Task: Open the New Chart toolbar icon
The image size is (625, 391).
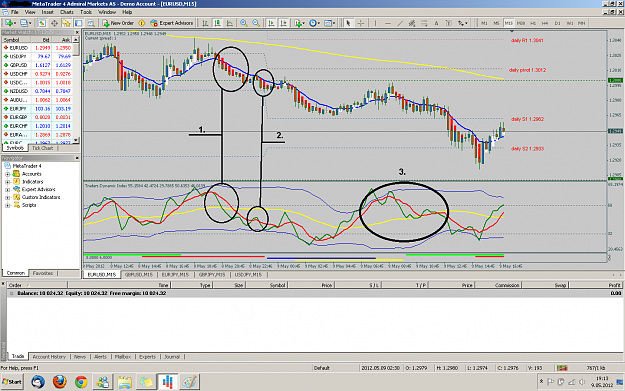Action: click(9, 23)
